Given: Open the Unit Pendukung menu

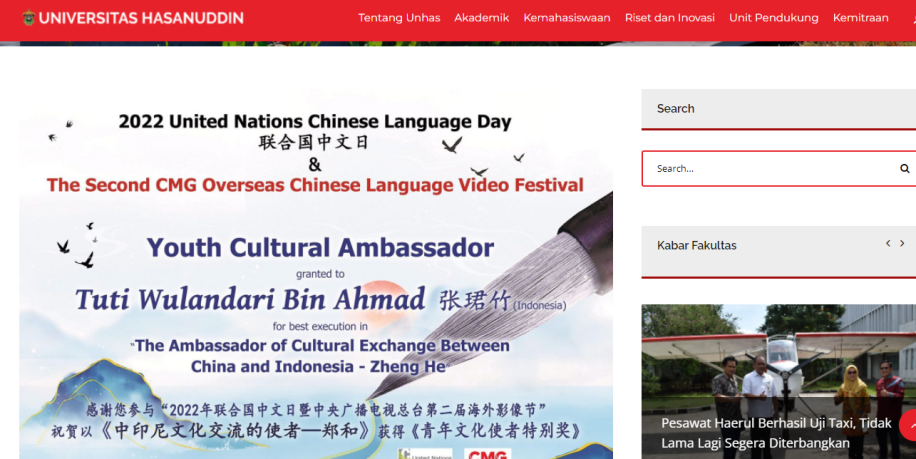Looking at the screenshot, I should (x=773, y=18).
